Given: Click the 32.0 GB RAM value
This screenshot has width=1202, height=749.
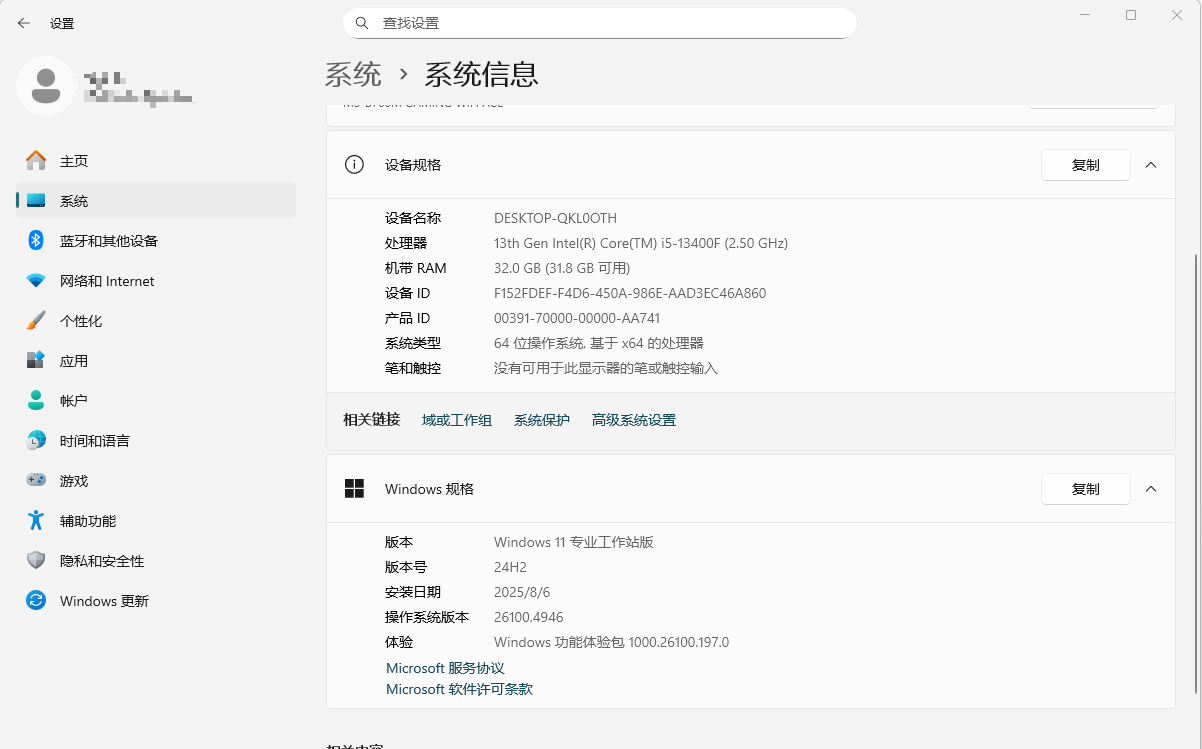Looking at the screenshot, I should pos(562,268).
